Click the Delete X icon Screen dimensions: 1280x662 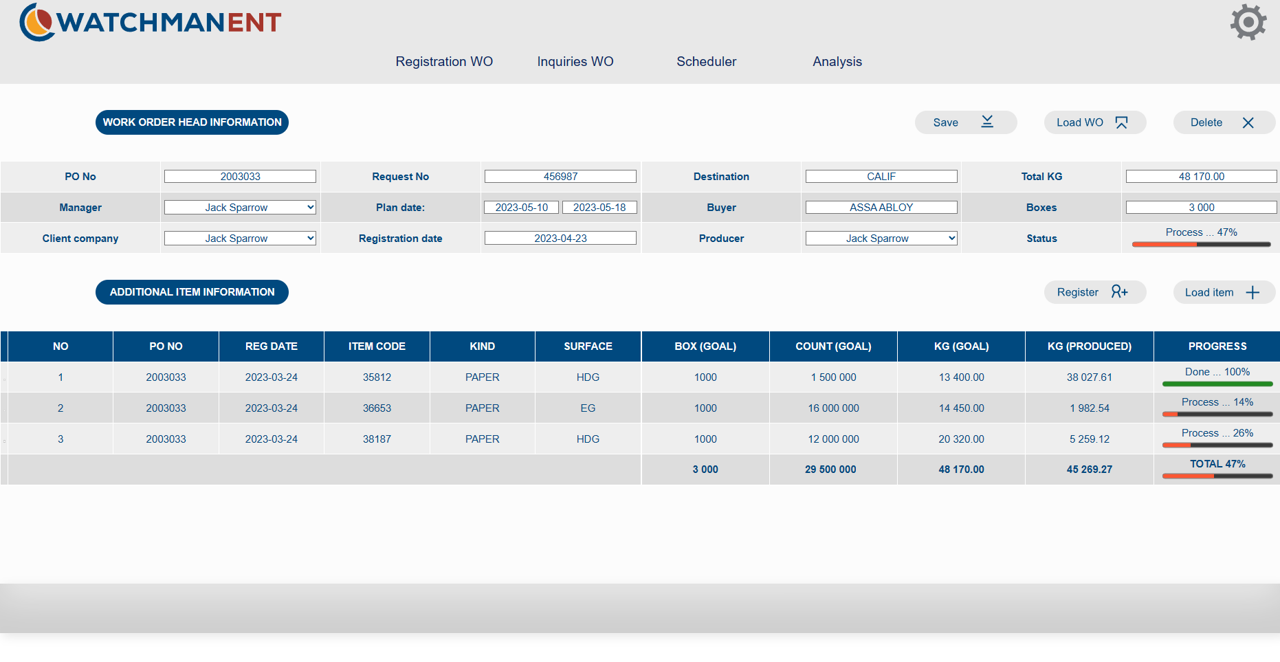1248,122
